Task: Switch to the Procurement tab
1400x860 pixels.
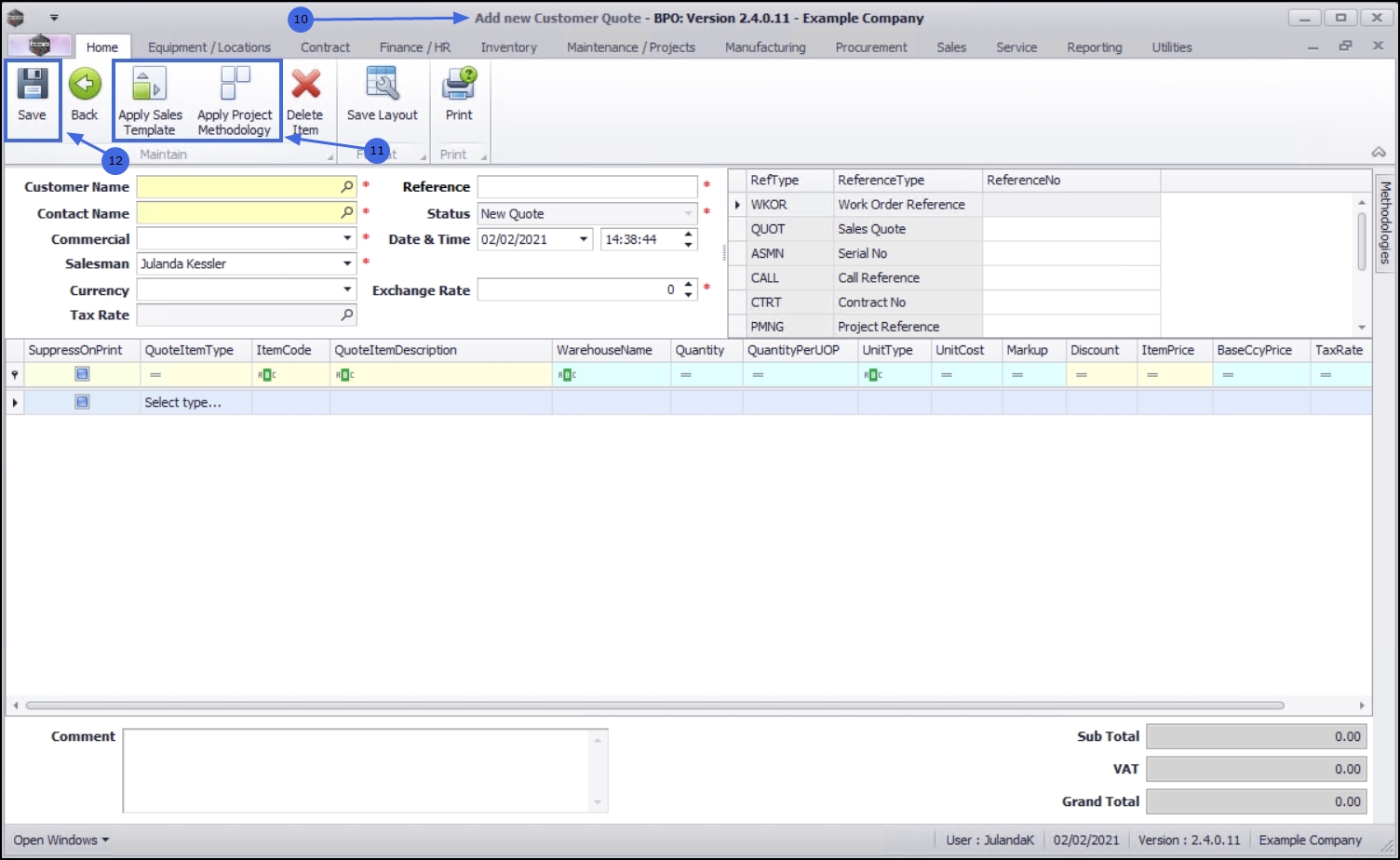Action: 871,47
